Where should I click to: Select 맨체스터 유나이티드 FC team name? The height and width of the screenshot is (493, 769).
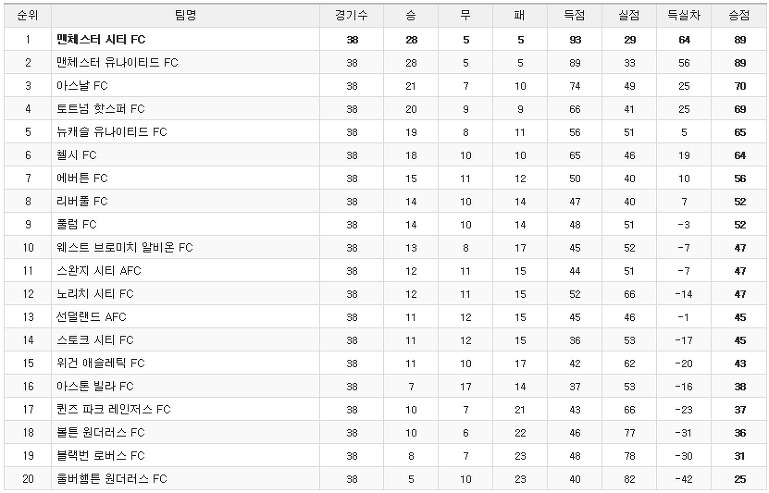tap(117, 62)
